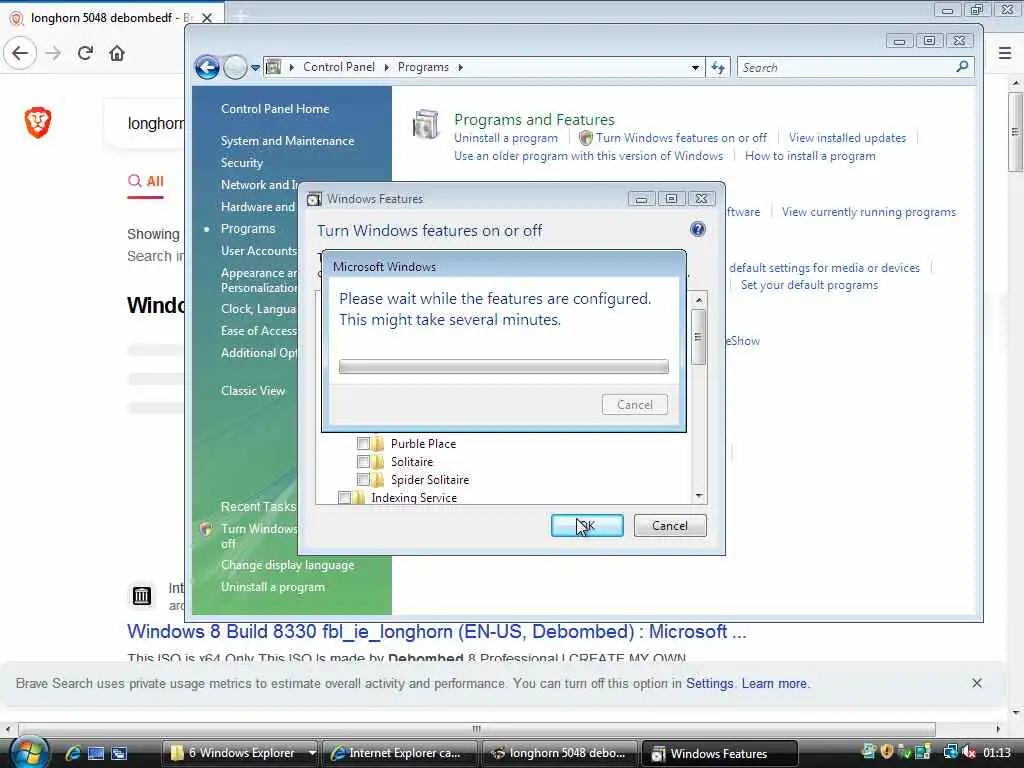Image resolution: width=1024 pixels, height=768 pixels.
Task: Click Switch between windows quick launch icon
Action: tap(120, 753)
